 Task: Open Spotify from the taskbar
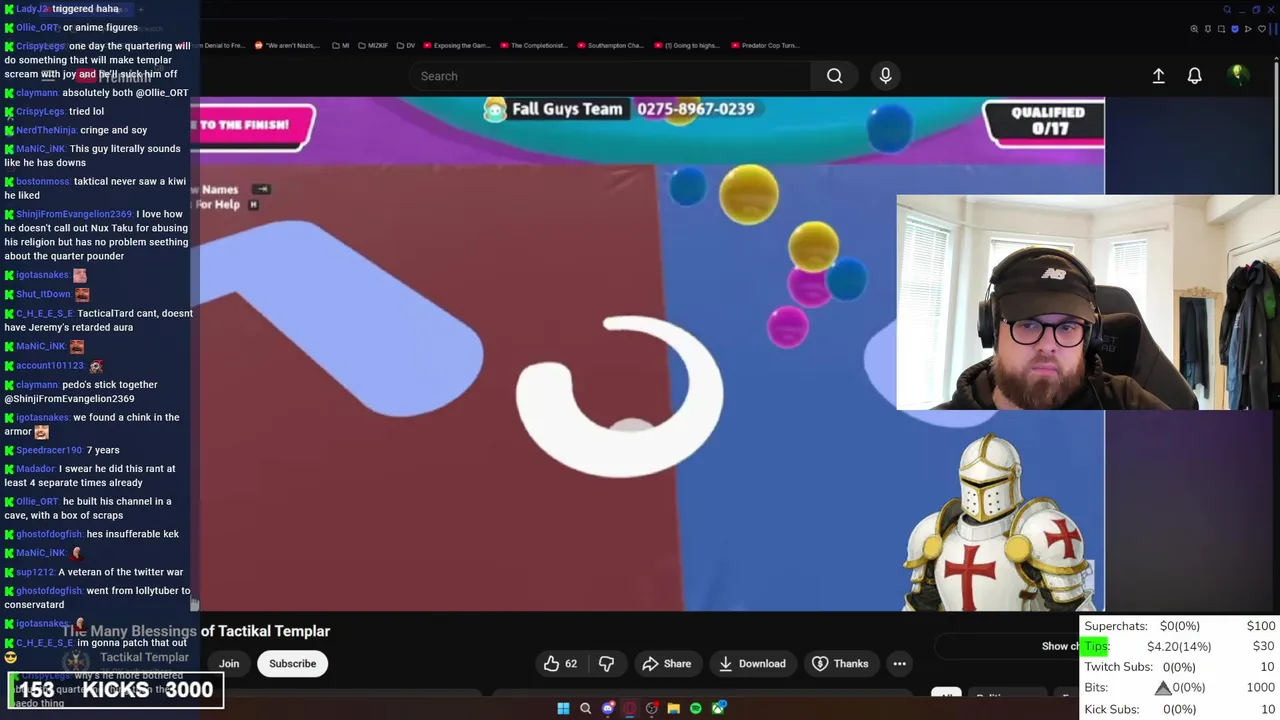[x=696, y=708]
